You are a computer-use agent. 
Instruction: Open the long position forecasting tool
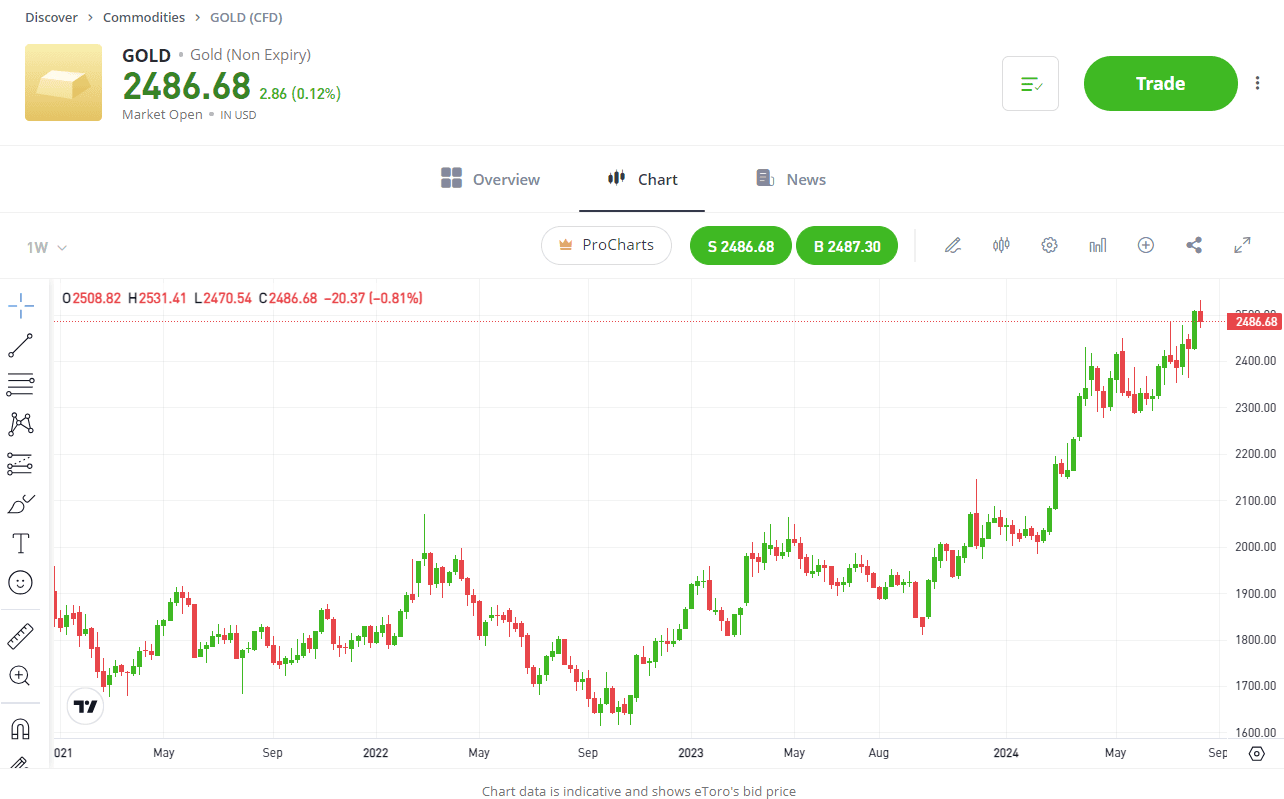[x=20, y=463]
